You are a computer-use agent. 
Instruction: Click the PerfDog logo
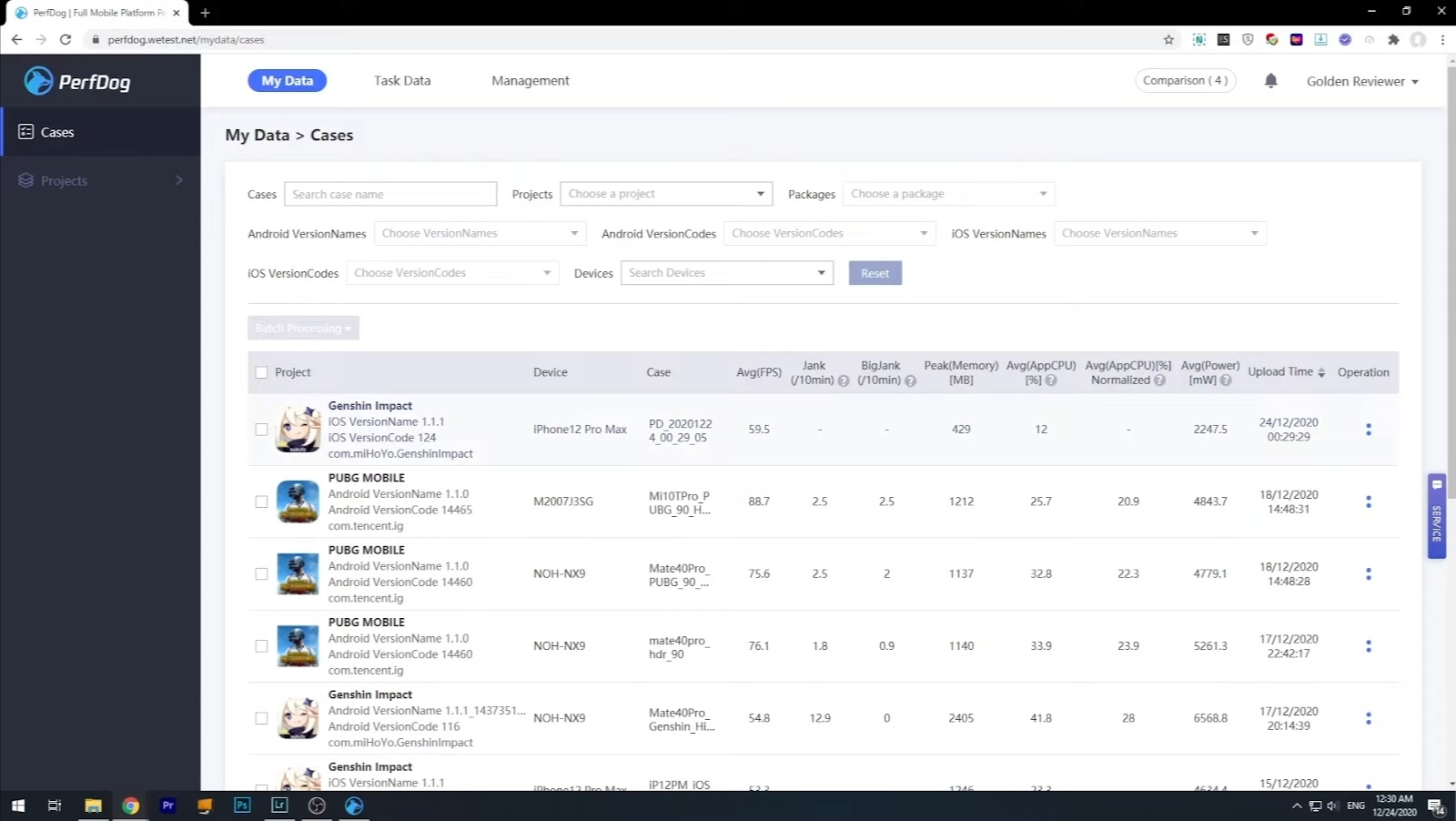tap(77, 81)
